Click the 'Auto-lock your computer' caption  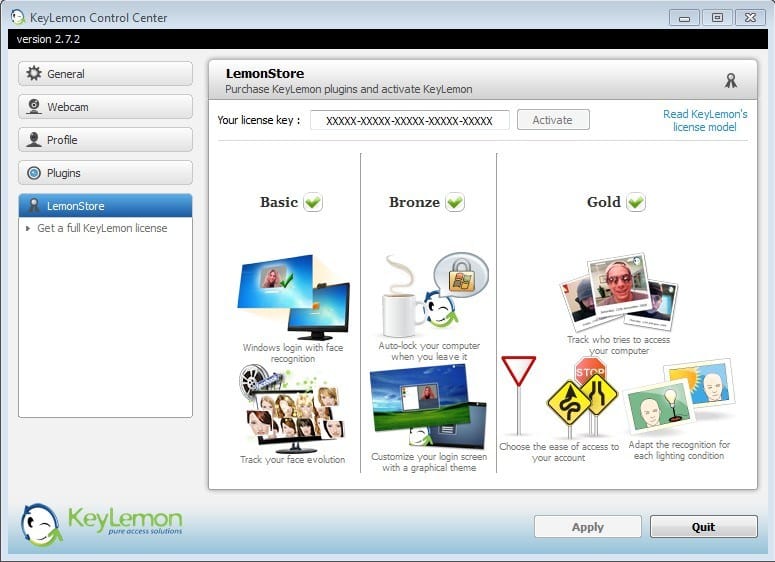pos(429,351)
